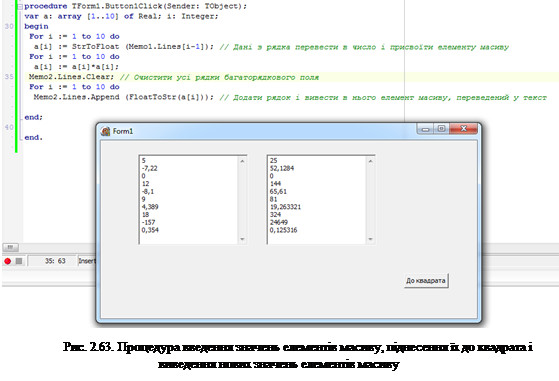Image resolution: width=559 pixels, height=381 pixels.
Task: Click the value "0,354" in the left memo
Action: (150, 230)
